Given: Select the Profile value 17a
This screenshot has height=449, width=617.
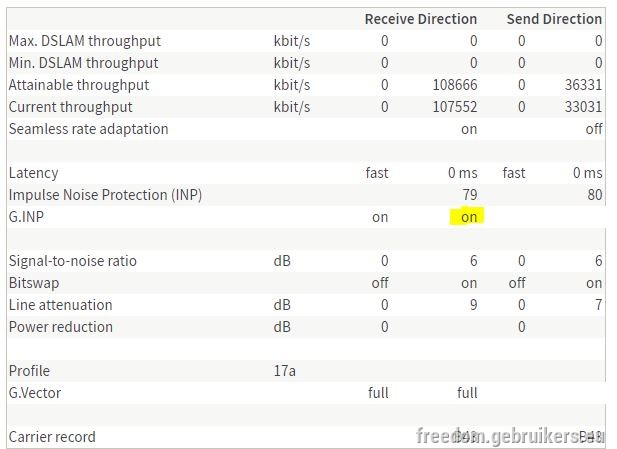Looking at the screenshot, I should (x=284, y=371).
